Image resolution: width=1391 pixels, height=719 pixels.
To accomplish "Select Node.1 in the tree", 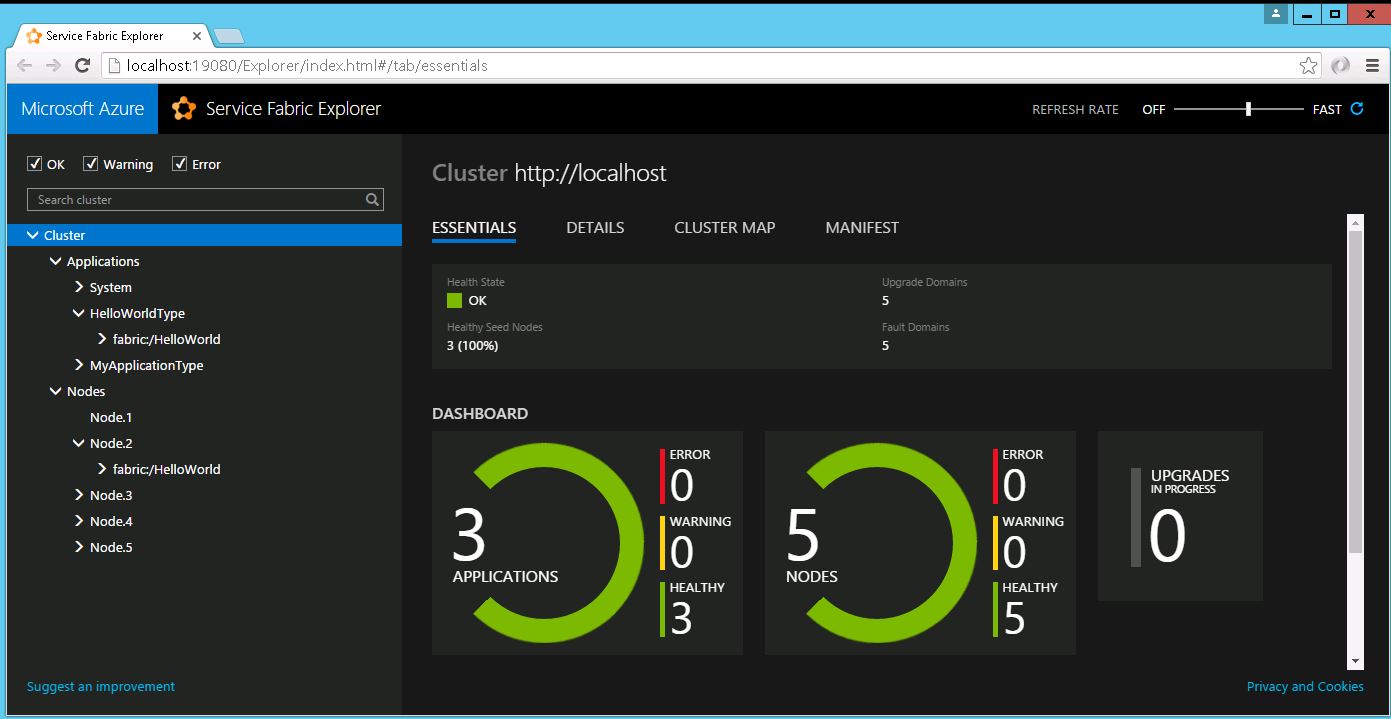I will click(111, 417).
